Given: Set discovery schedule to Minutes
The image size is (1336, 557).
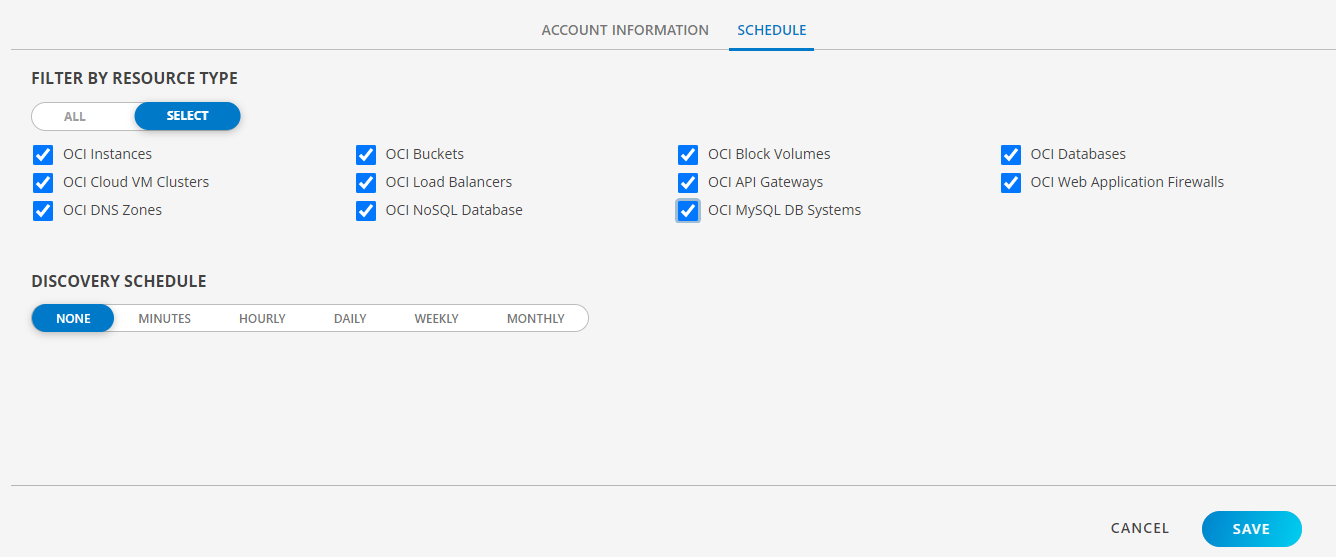Looking at the screenshot, I should [164, 319].
